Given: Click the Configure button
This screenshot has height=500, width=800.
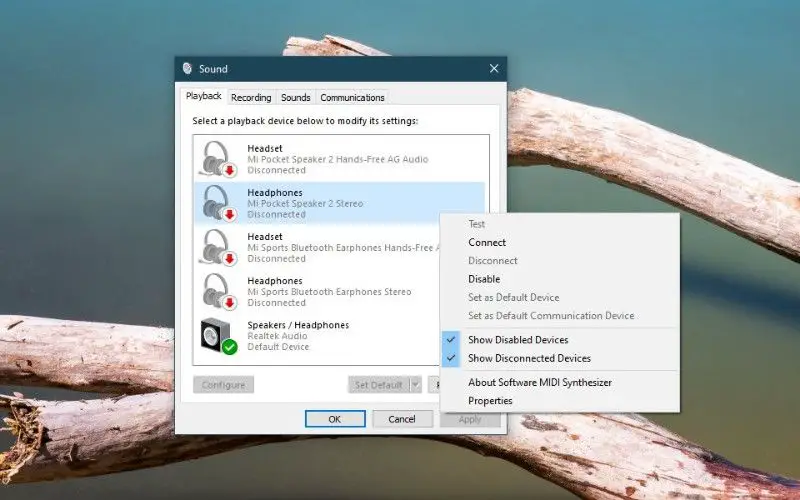Looking at the screenshot, I should [x=223, y=385].
